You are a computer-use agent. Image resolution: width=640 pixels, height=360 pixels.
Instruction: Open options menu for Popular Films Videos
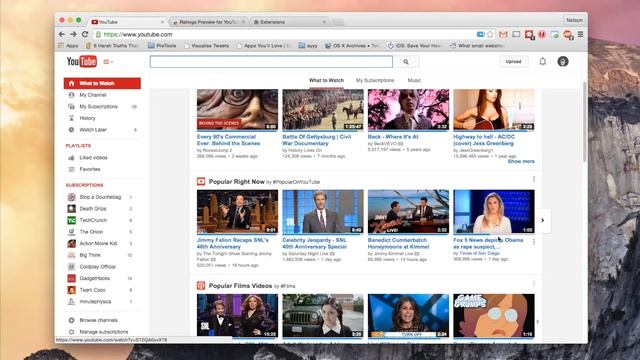[534, 283]
